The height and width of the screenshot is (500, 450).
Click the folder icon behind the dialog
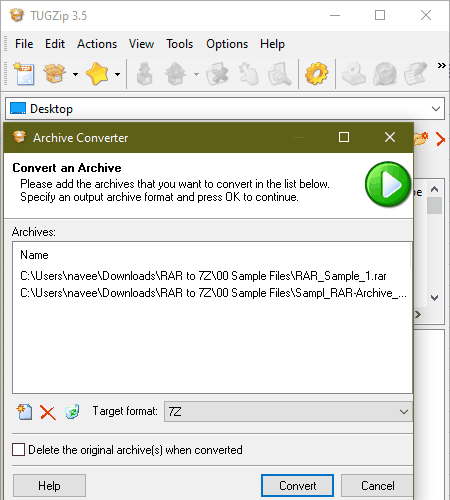(421, 139)
